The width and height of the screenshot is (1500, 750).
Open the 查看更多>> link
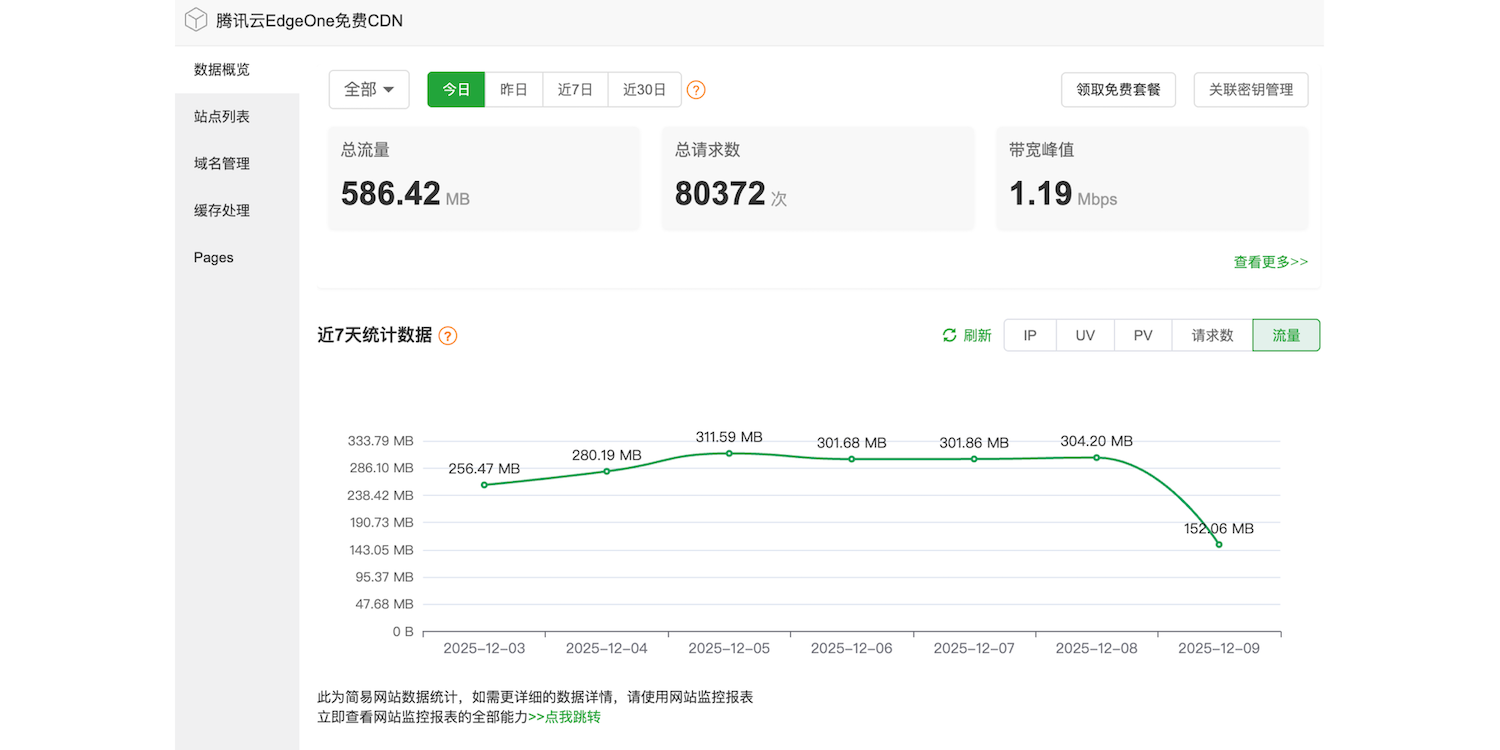coord(1270,262)
